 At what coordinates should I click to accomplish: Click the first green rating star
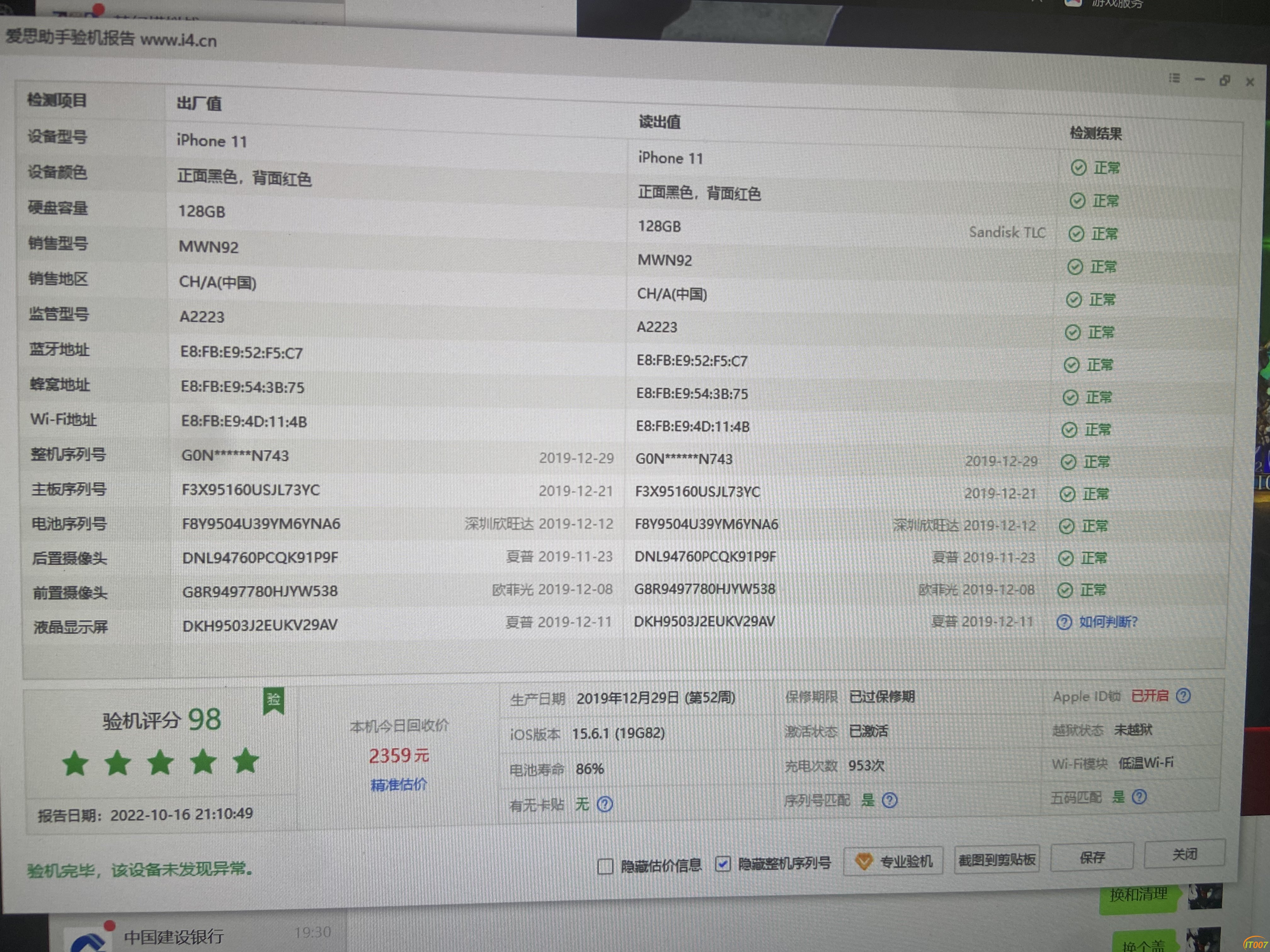click(x=75, y=764)
